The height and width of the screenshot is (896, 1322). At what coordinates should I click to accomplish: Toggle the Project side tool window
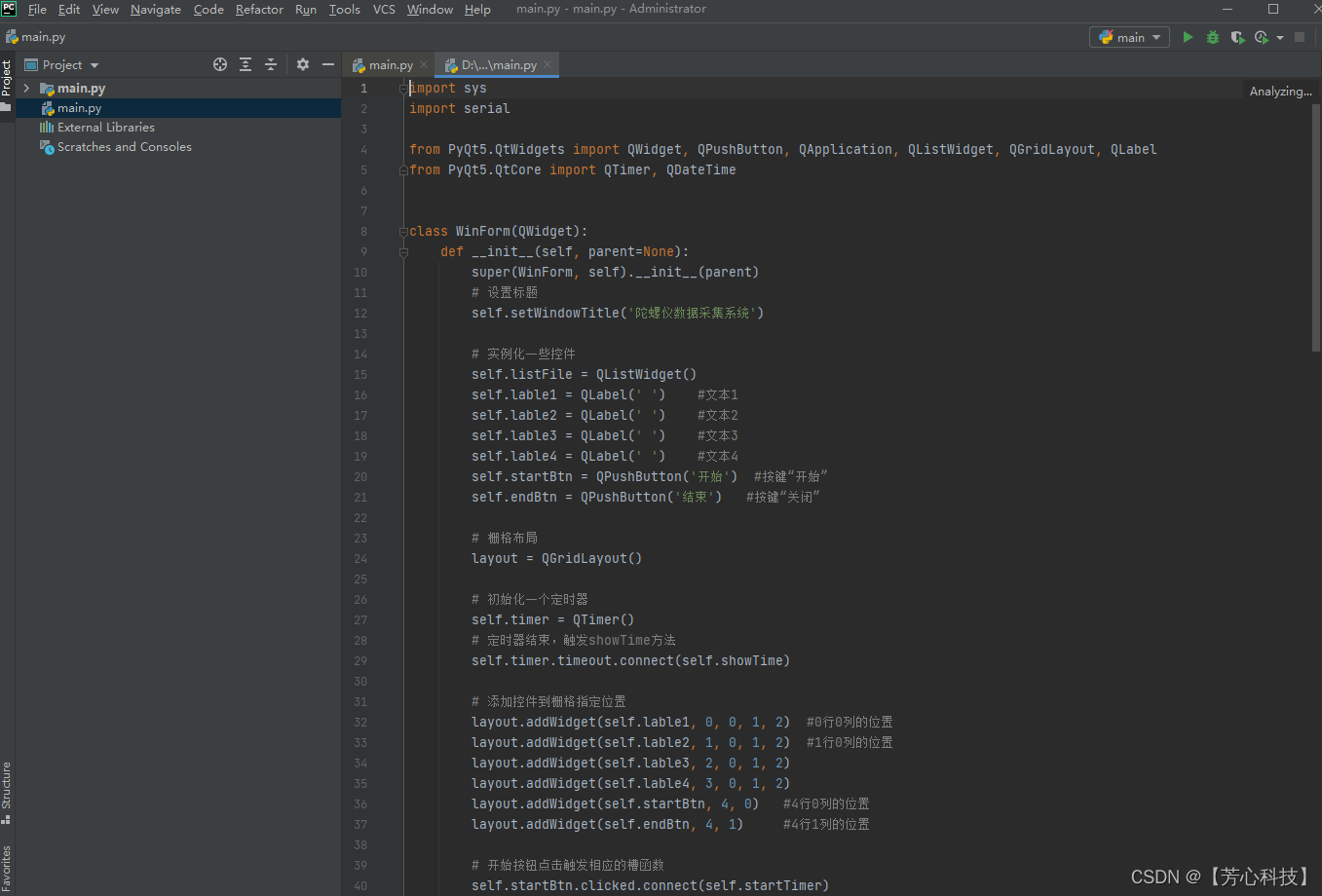[7, 85]
